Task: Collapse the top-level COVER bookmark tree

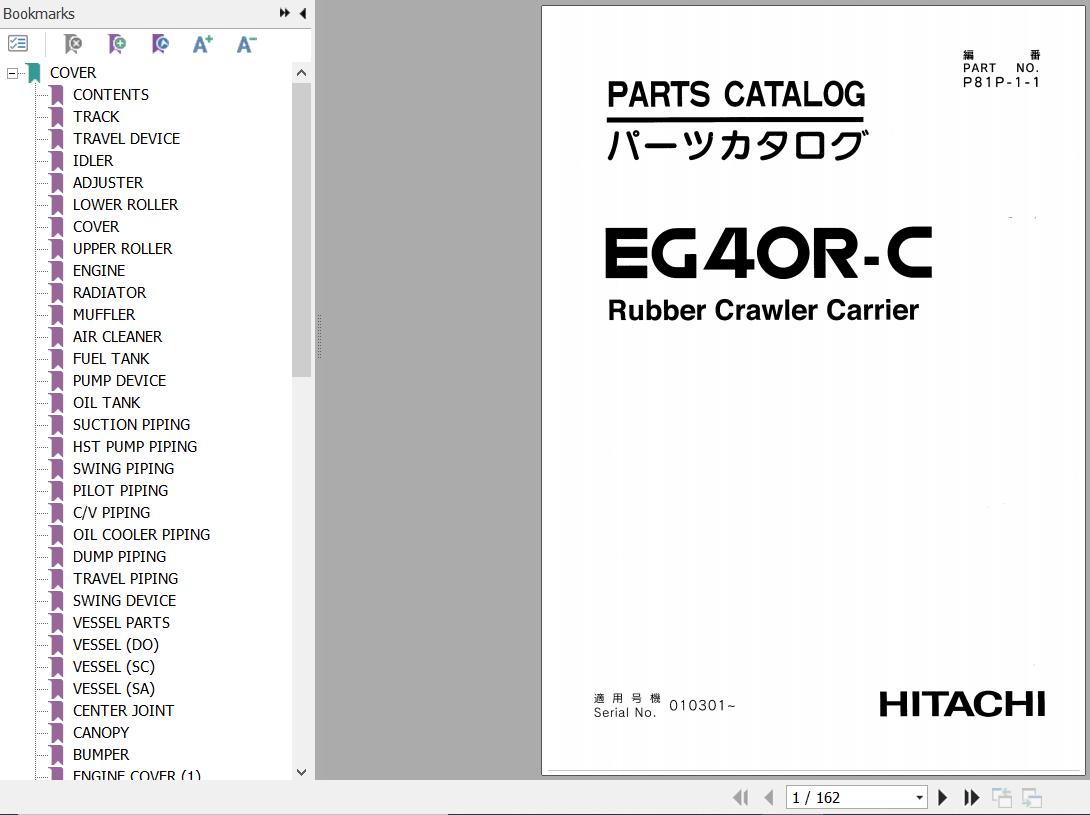Action: pos(12,73)
